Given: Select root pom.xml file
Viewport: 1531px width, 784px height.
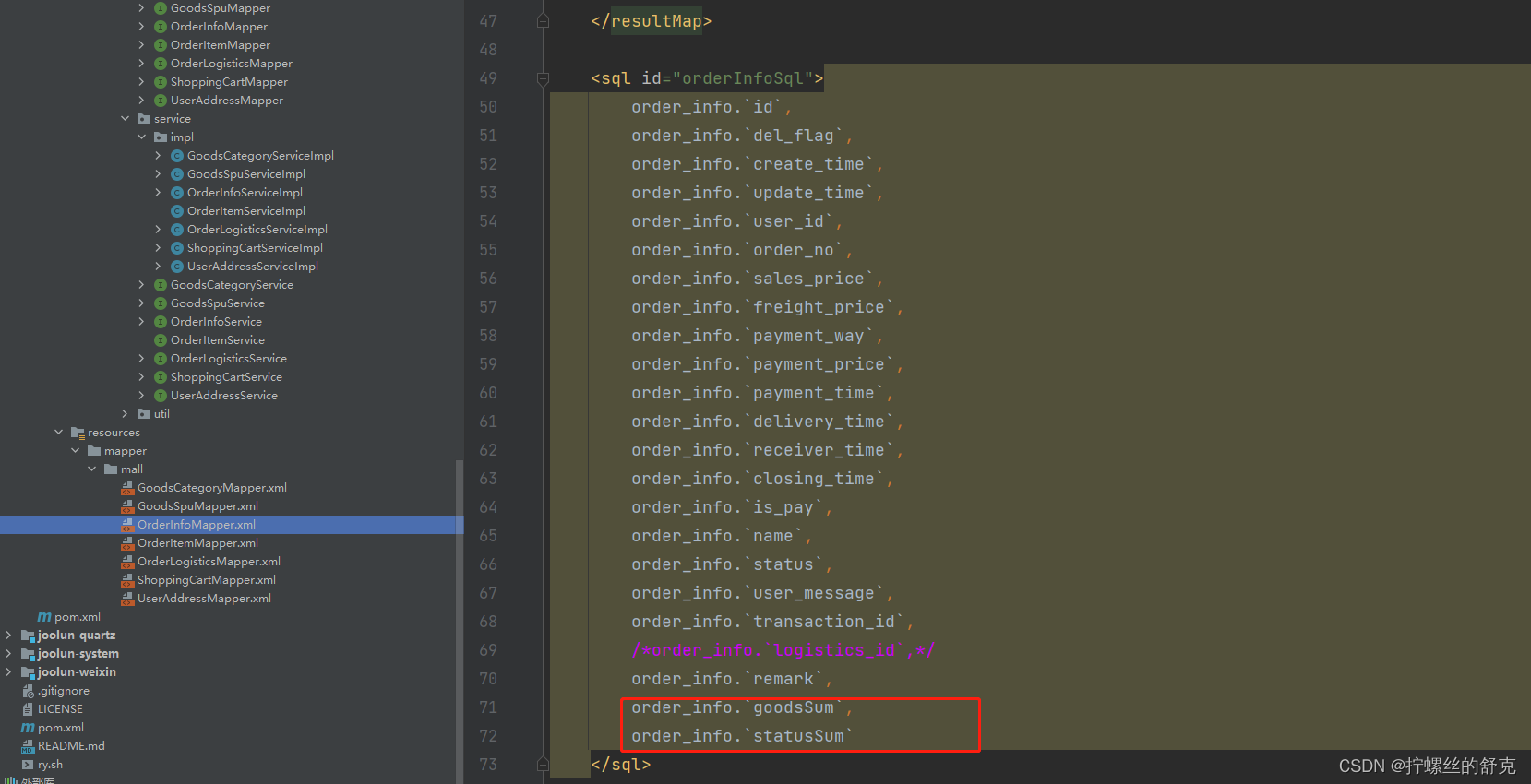Looking at the screenshot, I should click(x=60, y=728).
